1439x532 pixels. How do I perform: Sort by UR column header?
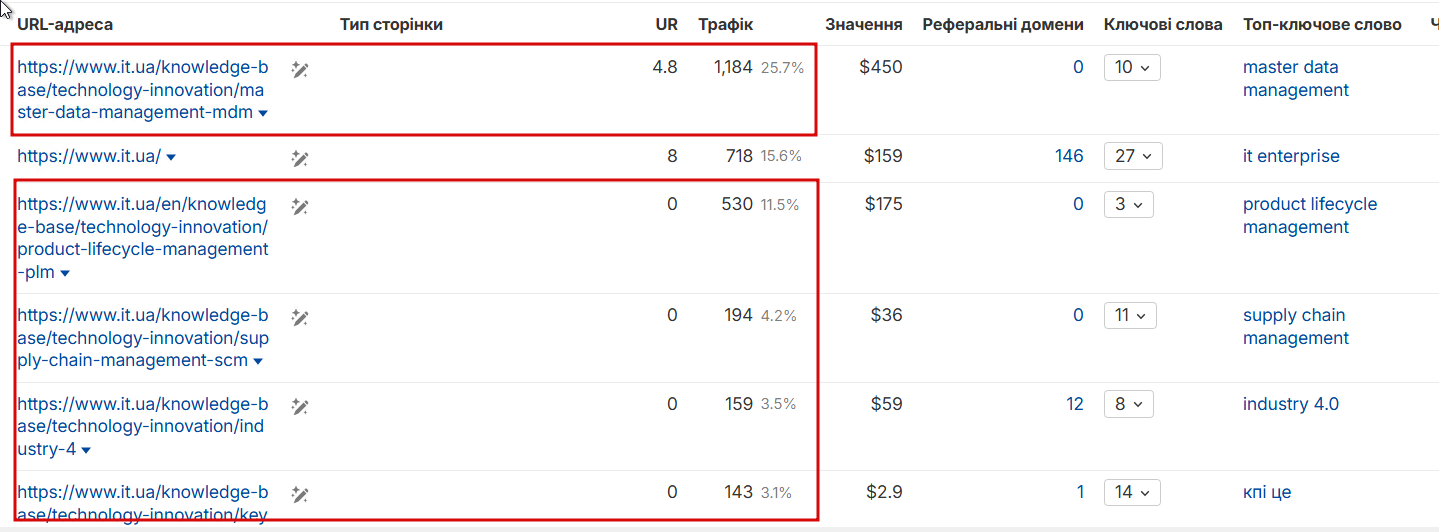(x=666, y=24)
